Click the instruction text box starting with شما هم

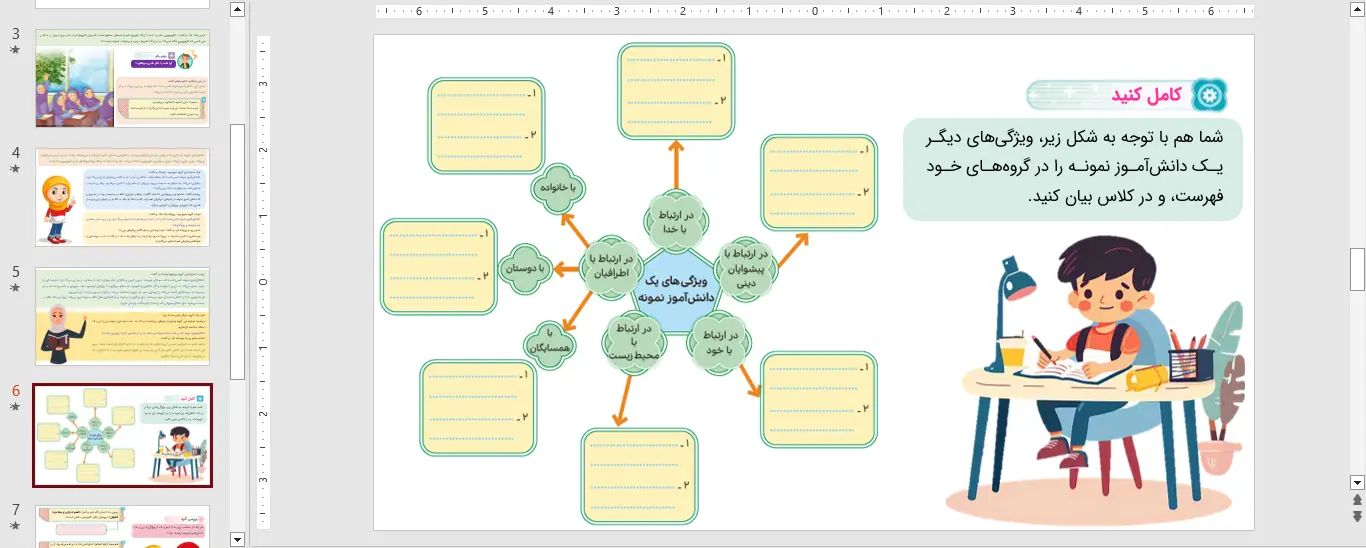point(1072,168)
